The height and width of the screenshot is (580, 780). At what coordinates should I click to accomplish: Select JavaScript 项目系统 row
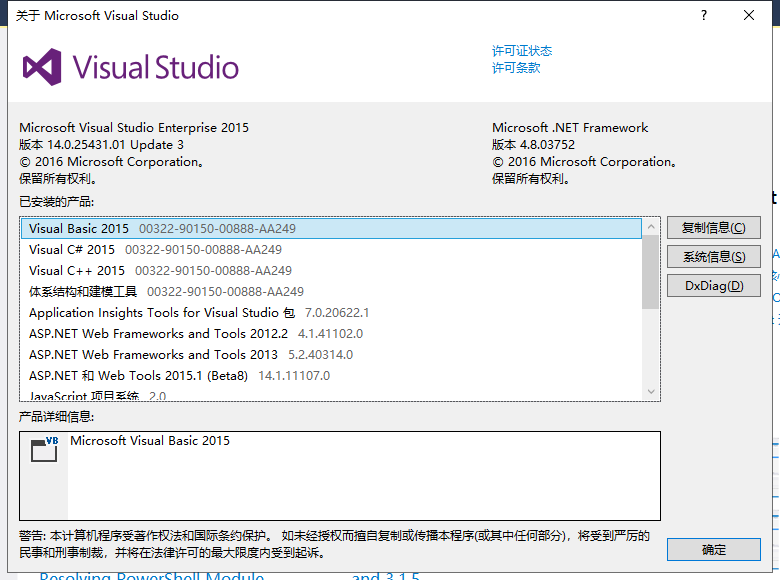[331, 395]
